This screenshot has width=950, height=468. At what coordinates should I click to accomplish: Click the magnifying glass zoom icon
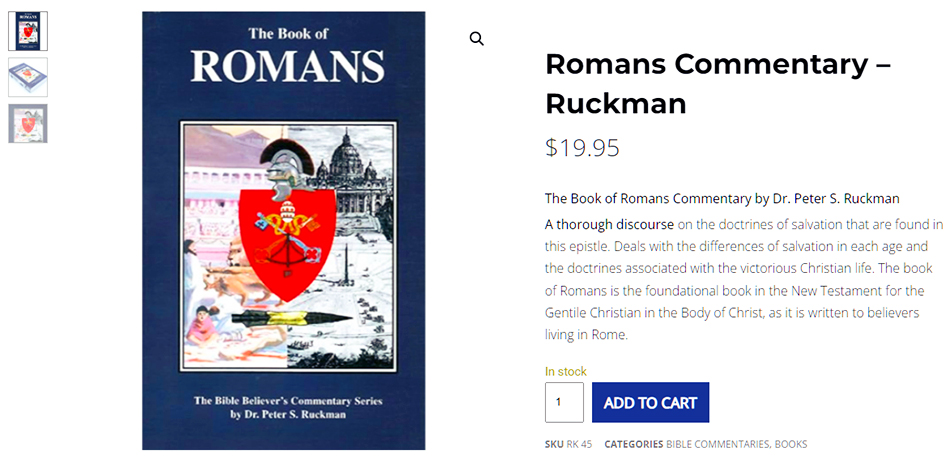(x=477, y=39)
